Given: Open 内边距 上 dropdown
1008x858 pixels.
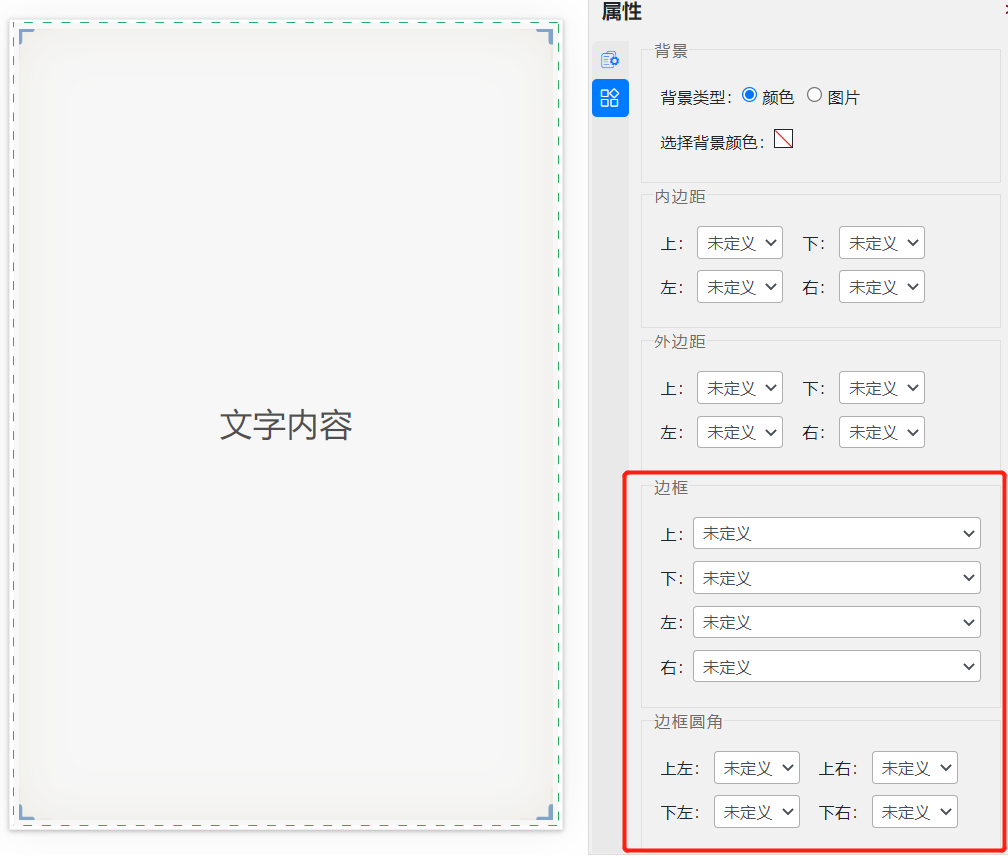Looking at the screenshot, I should [x=740, y=243].
